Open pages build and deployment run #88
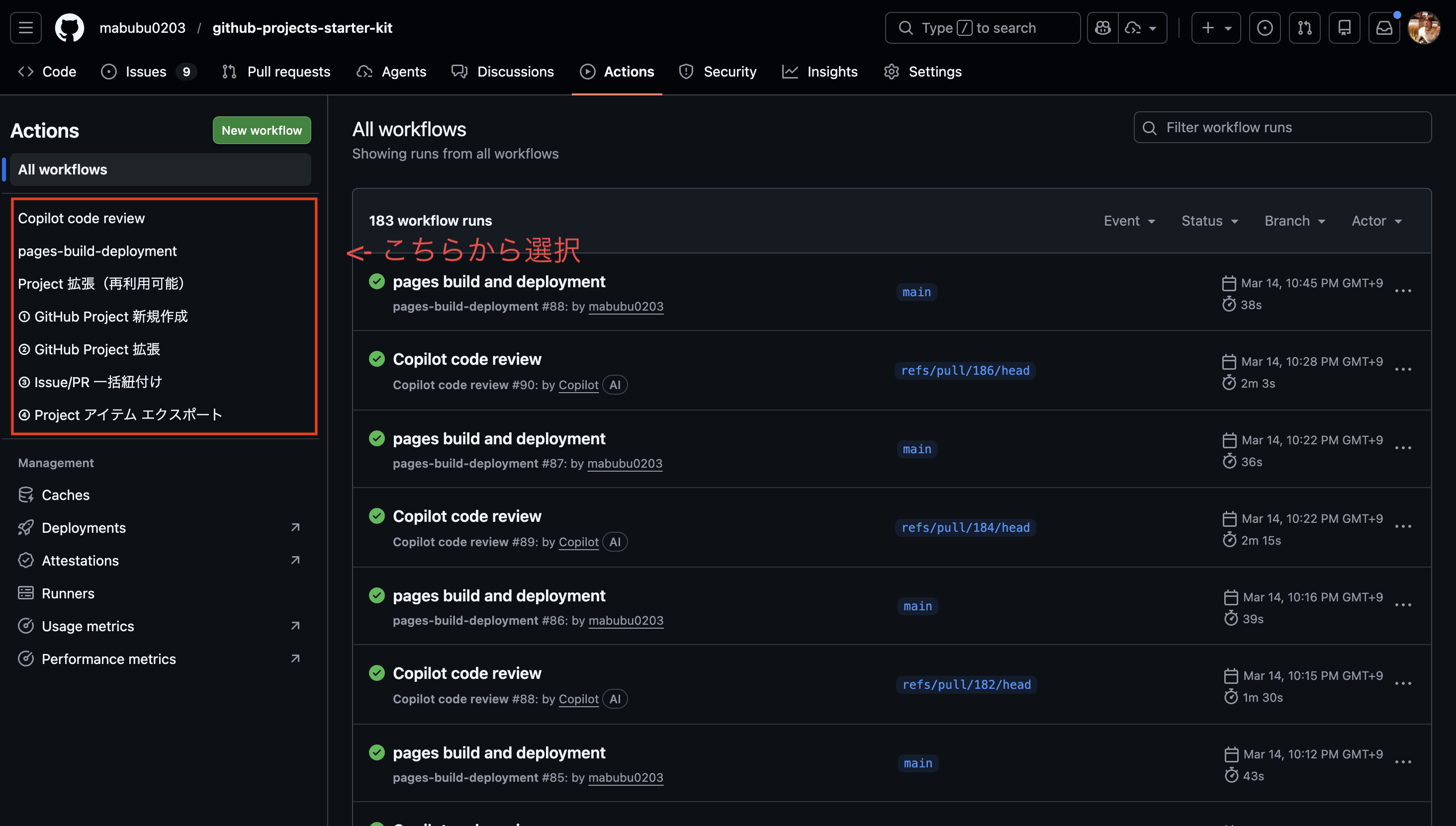This screenshot has height=826, width=1456. (x=499, y=282)
